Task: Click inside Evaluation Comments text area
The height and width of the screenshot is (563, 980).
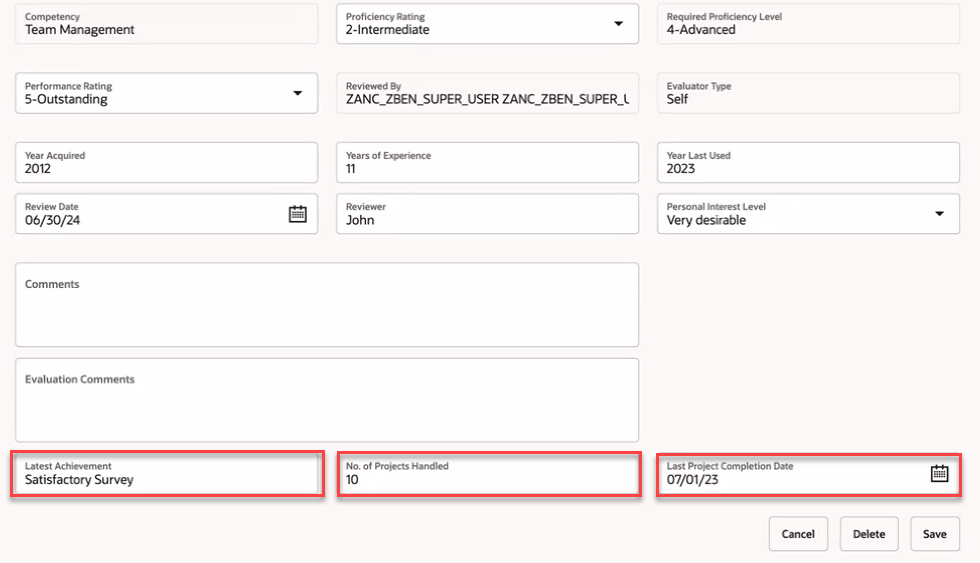Action: [327, 400]
